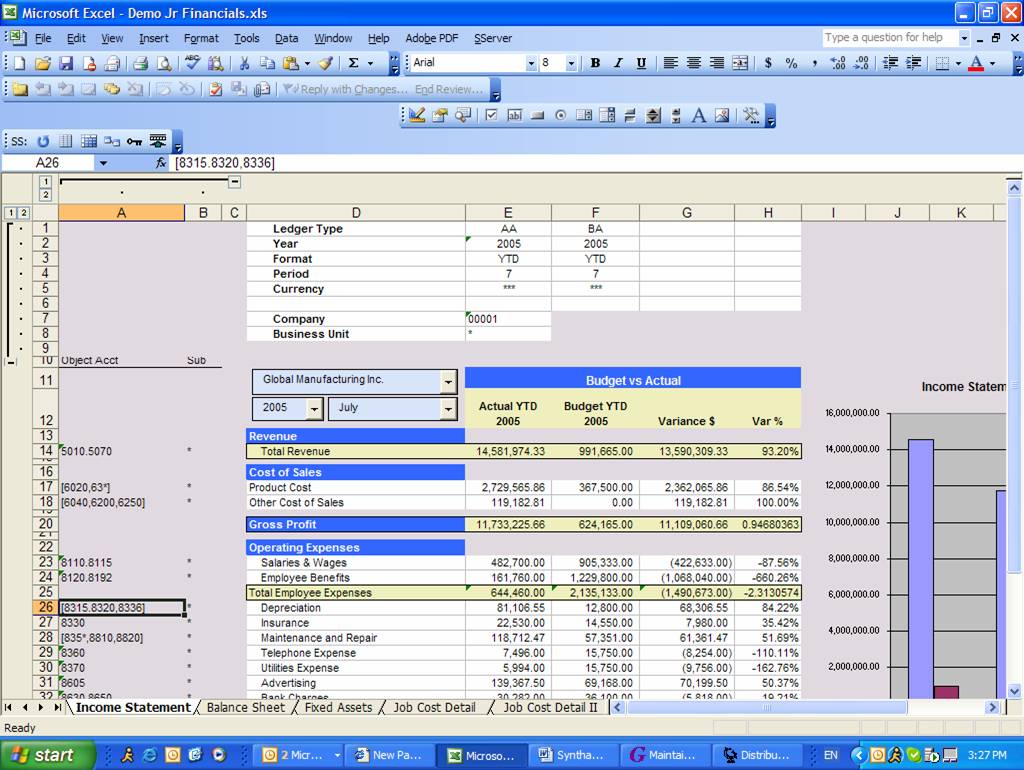Open the Borders dropdown arrow
The image size is (1024, 770).
pyautogui.click(x=958, y=63)
